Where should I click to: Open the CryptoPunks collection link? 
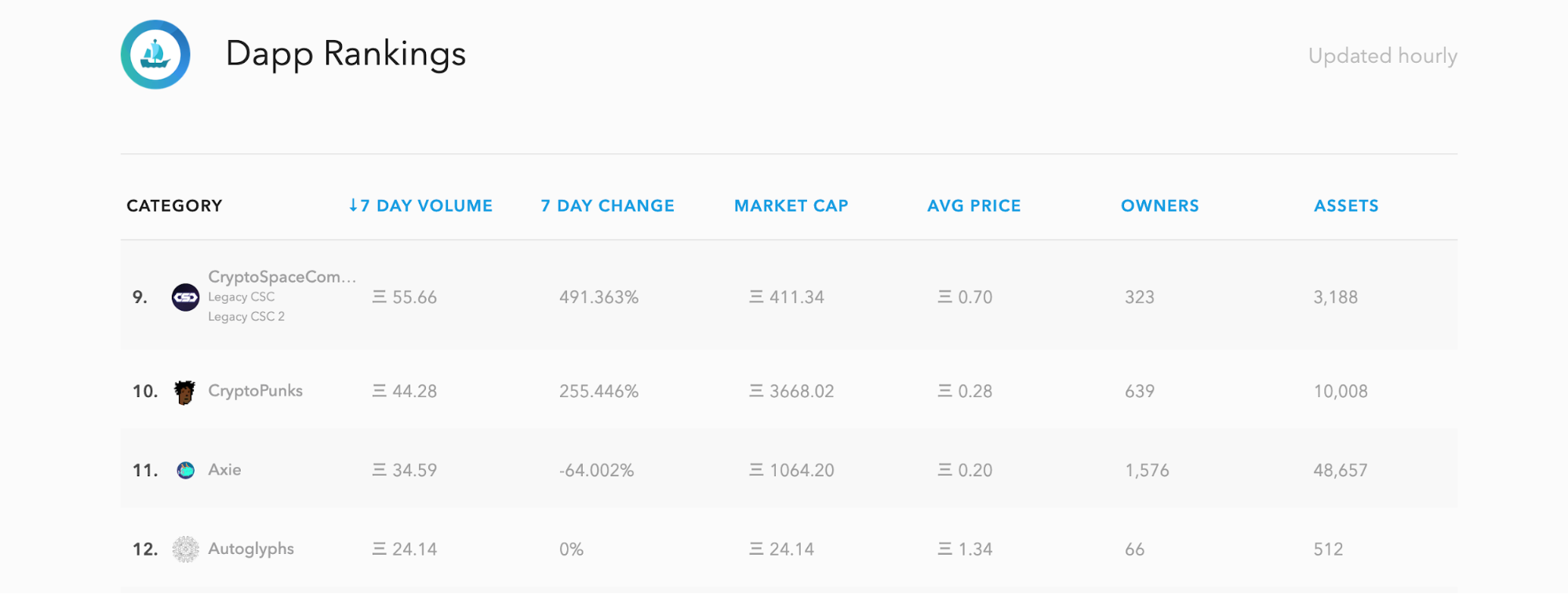point(255,391)
